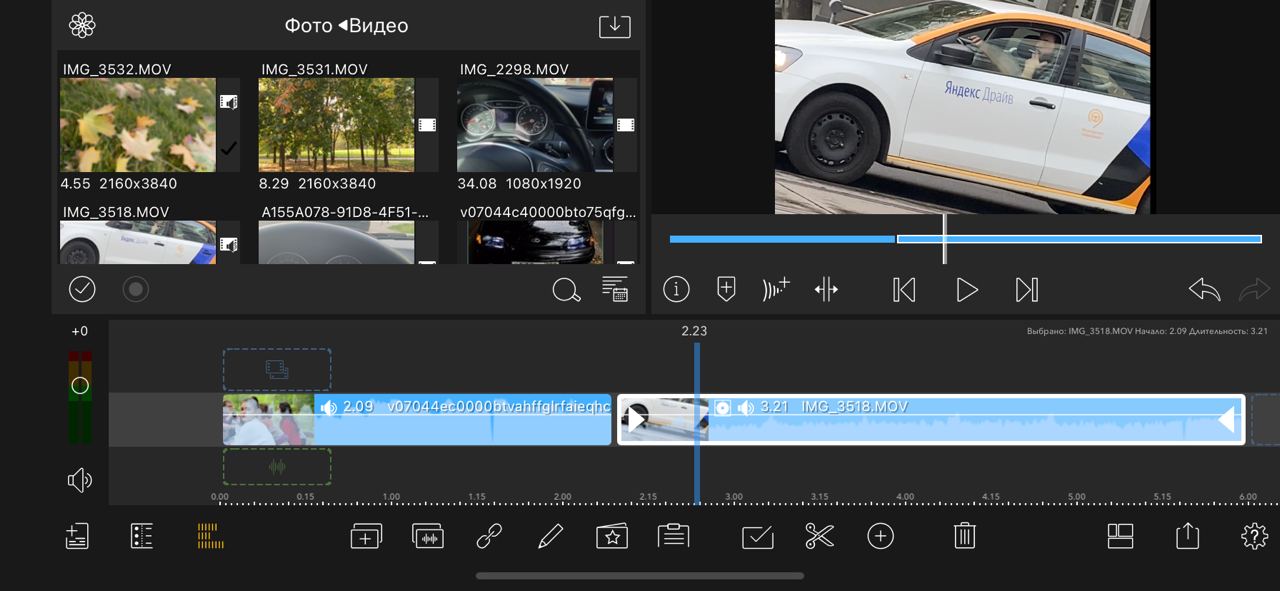Tap the film icon beside IMG_3532.MOV
The height and width of the screenshot is (591, 1280).
(229, 102)
